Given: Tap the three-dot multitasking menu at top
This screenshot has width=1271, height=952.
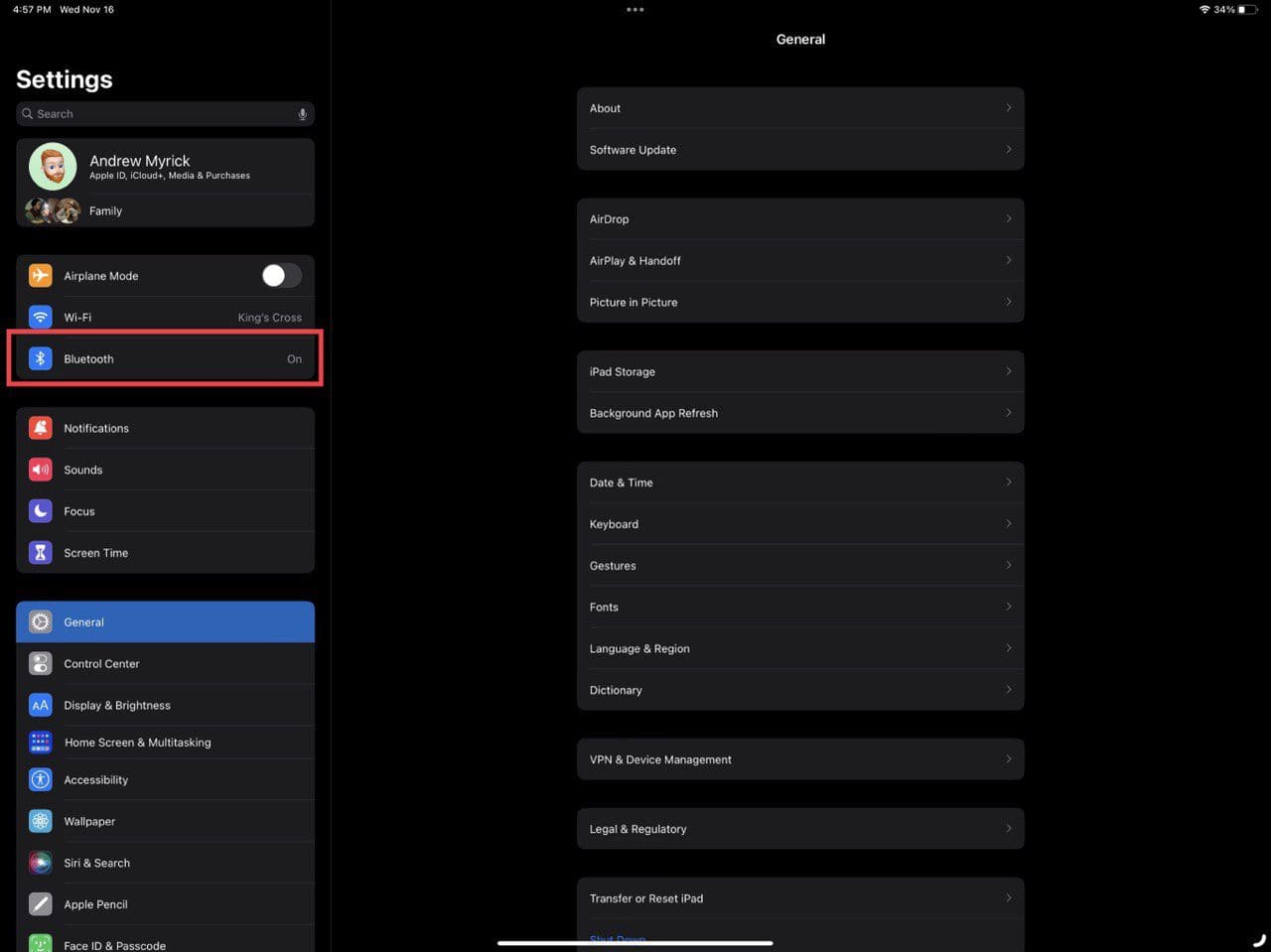Looking at the screenshot, I should 635,10.
